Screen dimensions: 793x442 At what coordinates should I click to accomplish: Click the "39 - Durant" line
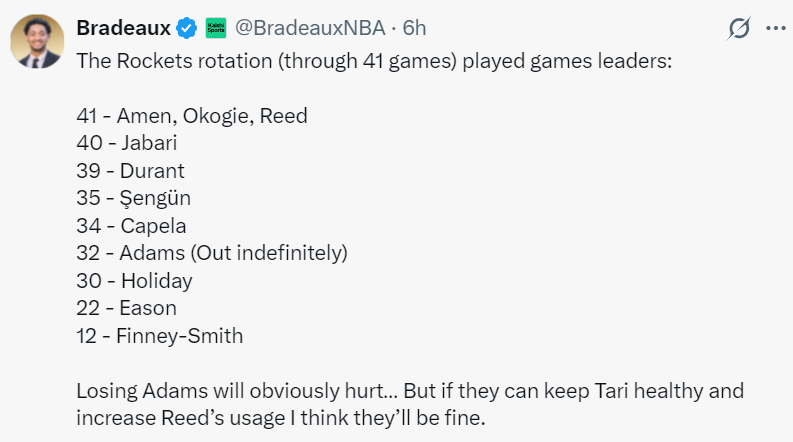coord(130,171)
